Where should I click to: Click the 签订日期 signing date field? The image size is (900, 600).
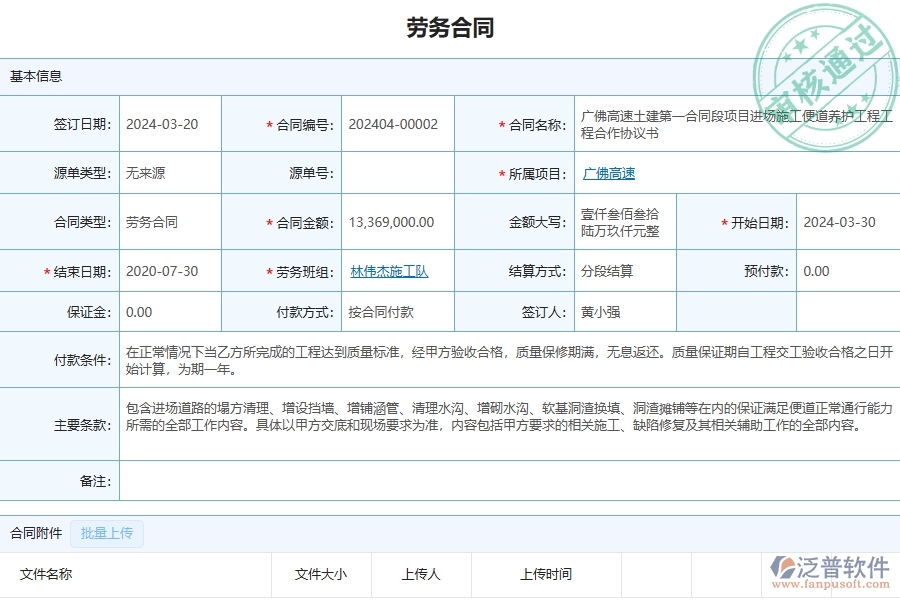168,123
